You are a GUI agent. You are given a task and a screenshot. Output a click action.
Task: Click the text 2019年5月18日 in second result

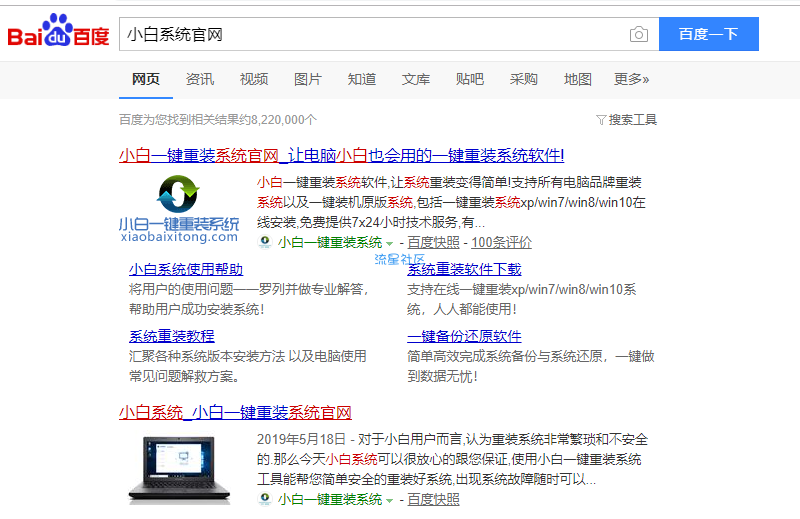(x=301, y=439)
